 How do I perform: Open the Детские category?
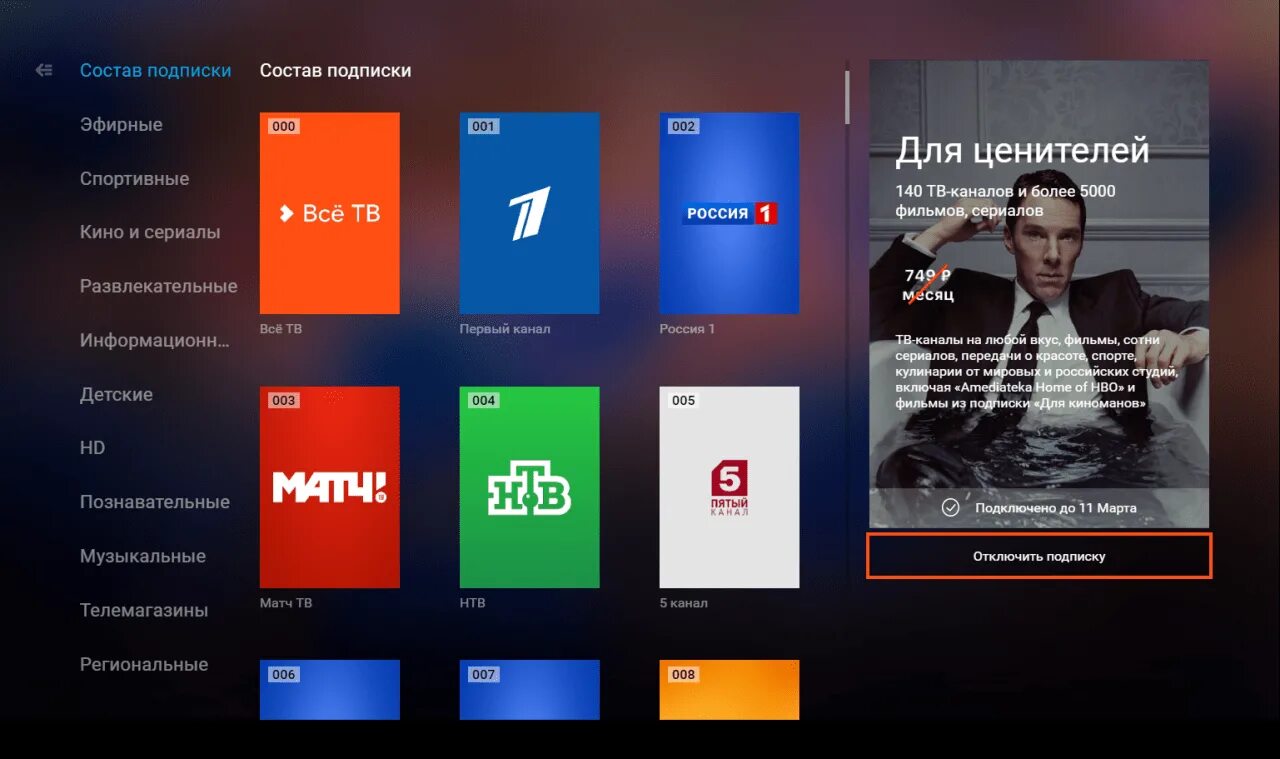point(116,394)
